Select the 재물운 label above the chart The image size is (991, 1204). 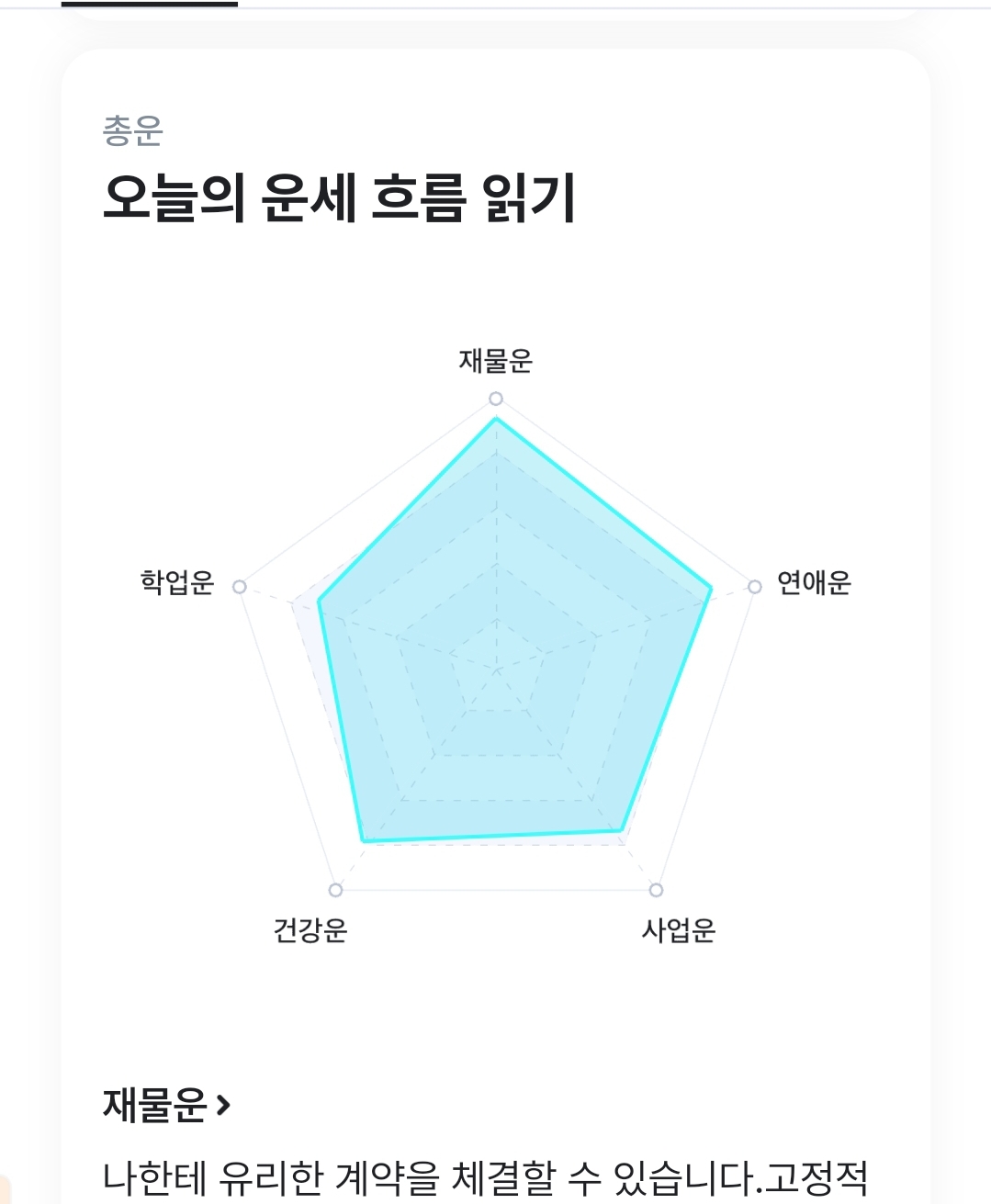click(x=496, y=361)
